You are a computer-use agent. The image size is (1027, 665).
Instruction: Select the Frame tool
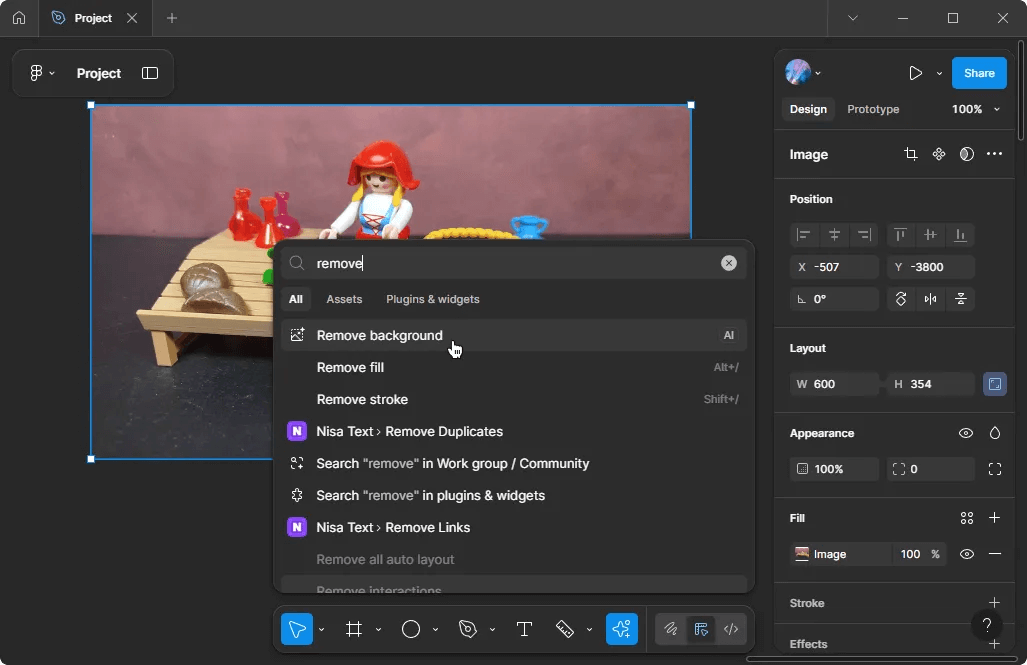354,629
